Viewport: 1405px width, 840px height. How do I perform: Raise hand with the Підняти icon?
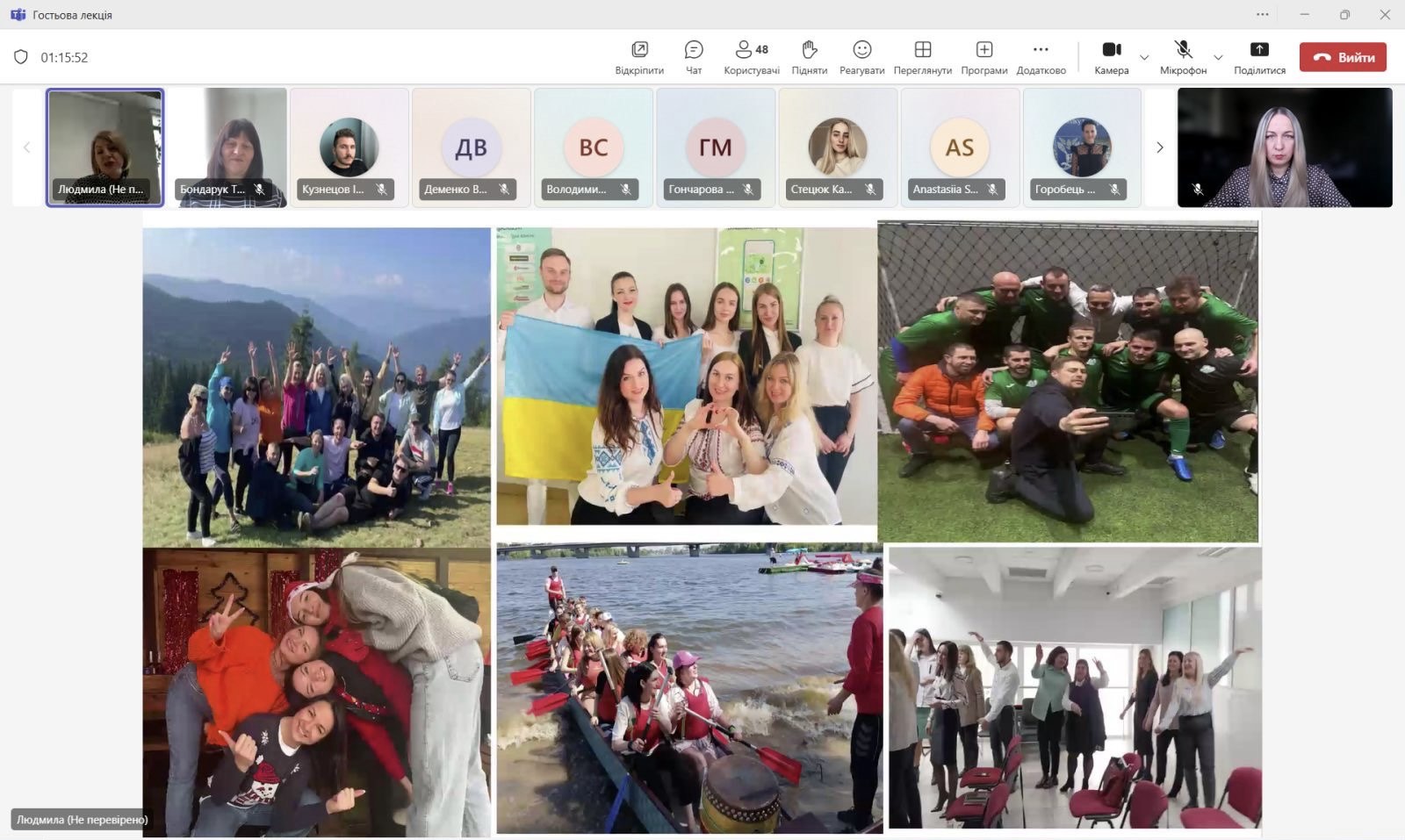(809, 57)
